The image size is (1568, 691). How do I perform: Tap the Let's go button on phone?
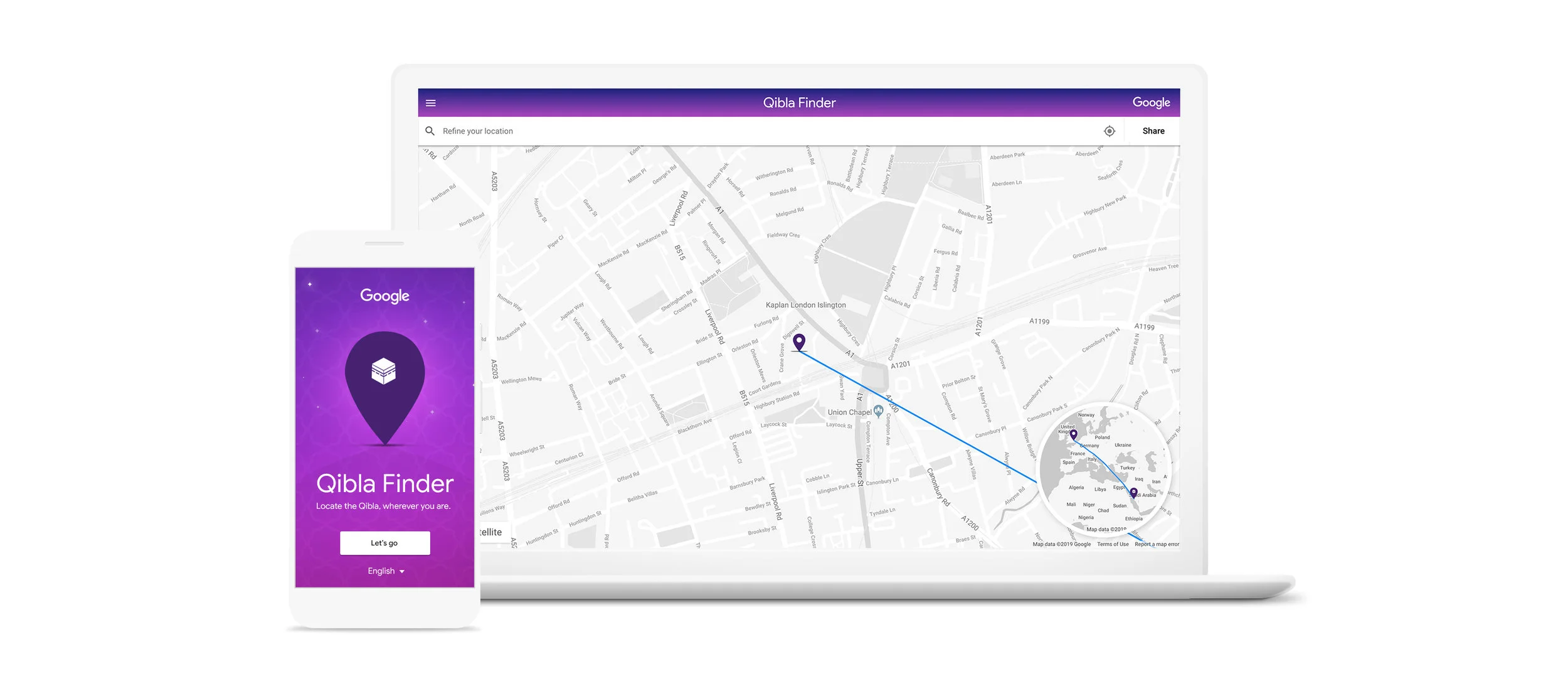click(384, 543)
